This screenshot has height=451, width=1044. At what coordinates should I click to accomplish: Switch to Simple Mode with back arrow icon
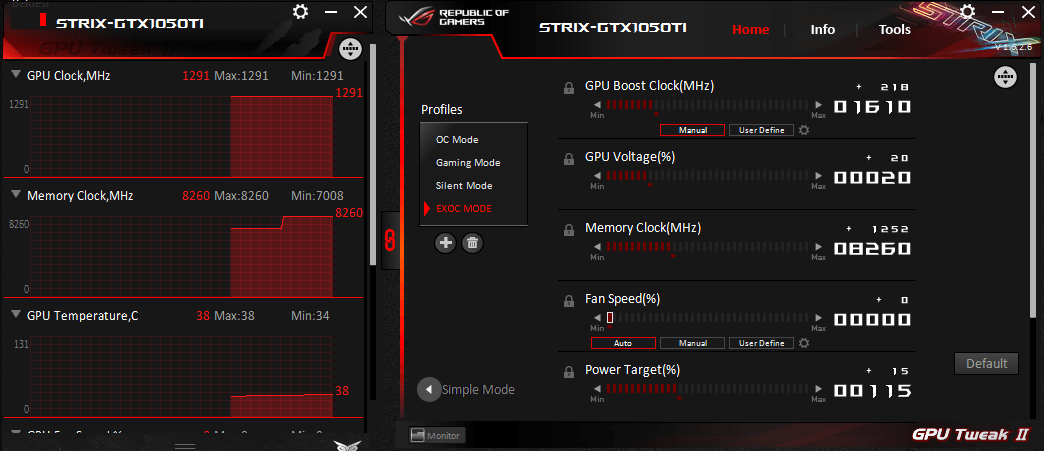(429, 389)
